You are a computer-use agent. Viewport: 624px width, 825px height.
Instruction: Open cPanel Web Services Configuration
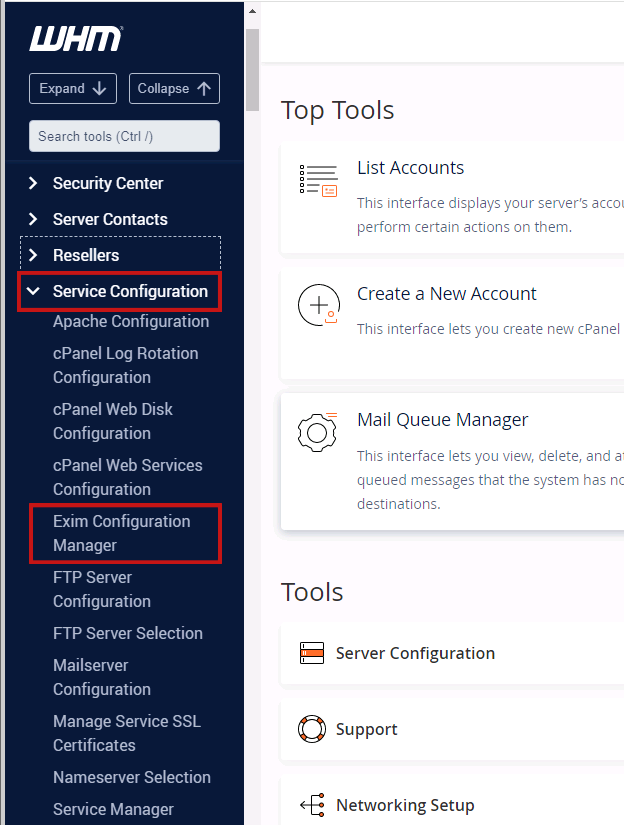tap(127, 477)
